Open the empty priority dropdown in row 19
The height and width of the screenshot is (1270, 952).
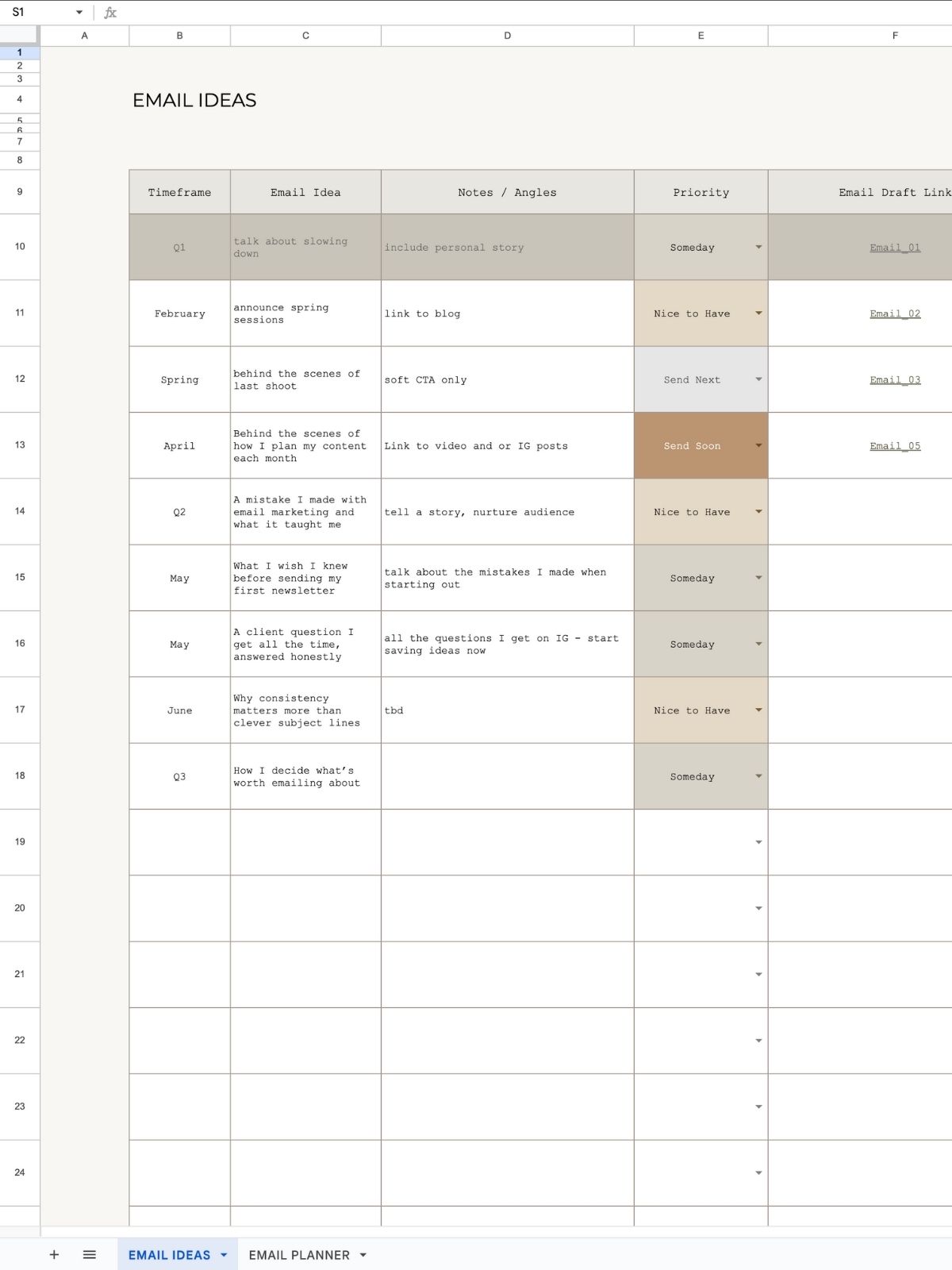(x=758, y=842)
